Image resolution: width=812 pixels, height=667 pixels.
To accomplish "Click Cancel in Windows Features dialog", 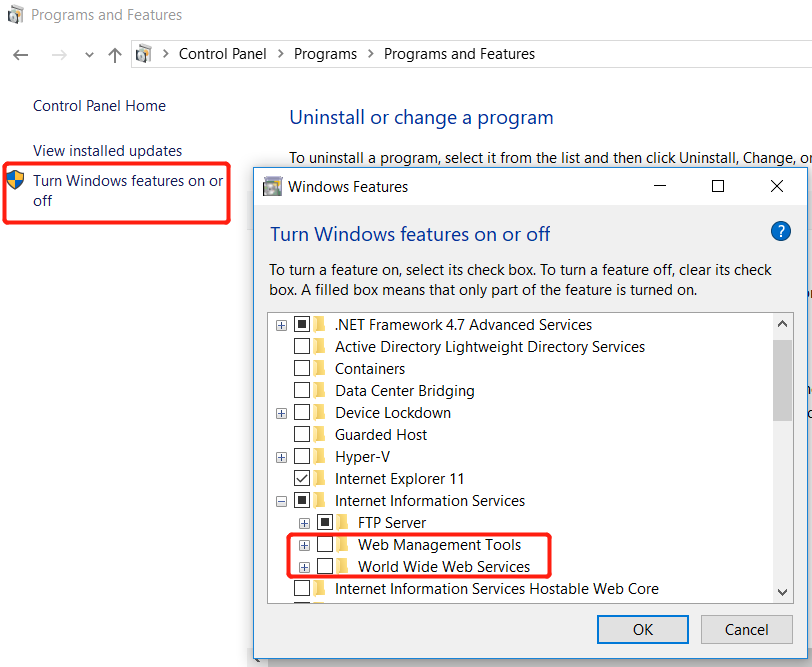I will [x=746, y=629].
